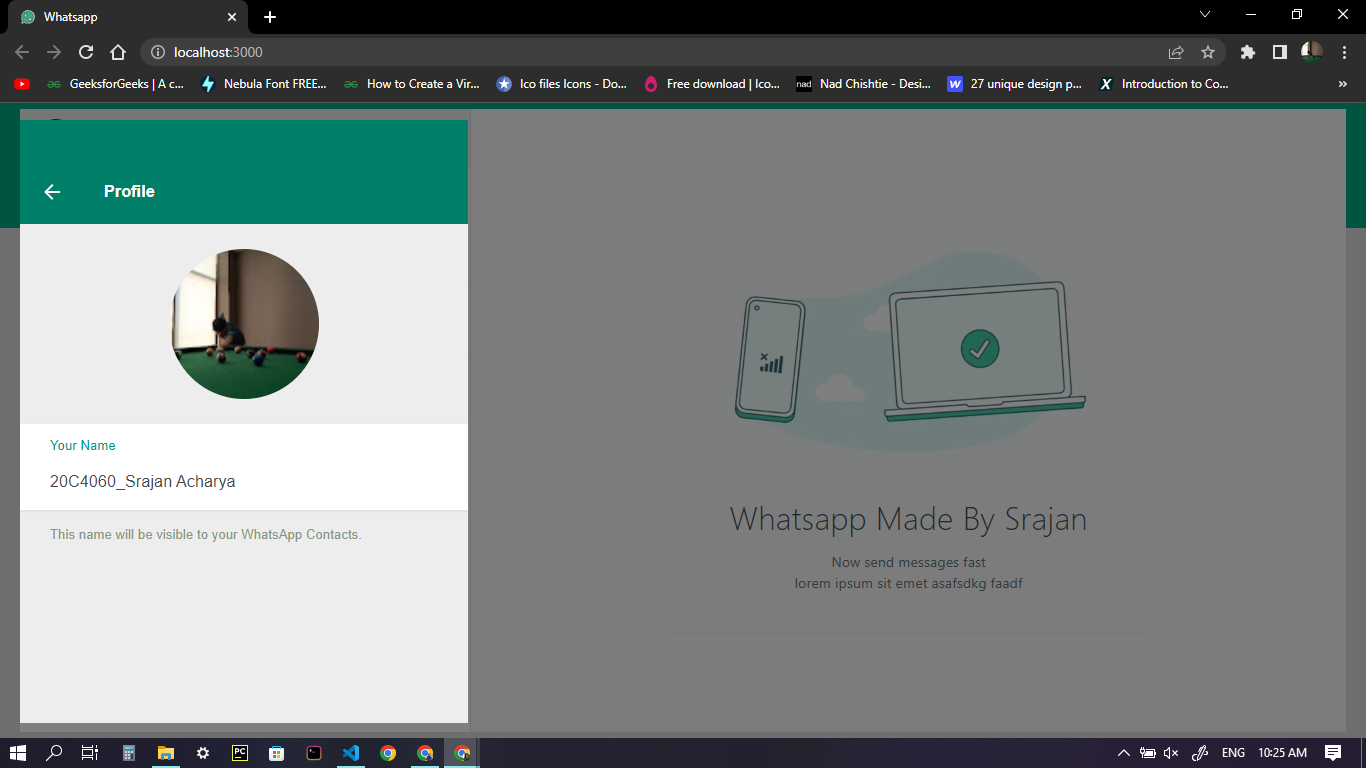The image size is (1366, 768).
Task: Open 'Free download | Ico...' bookmark
Action: point(712,84)
